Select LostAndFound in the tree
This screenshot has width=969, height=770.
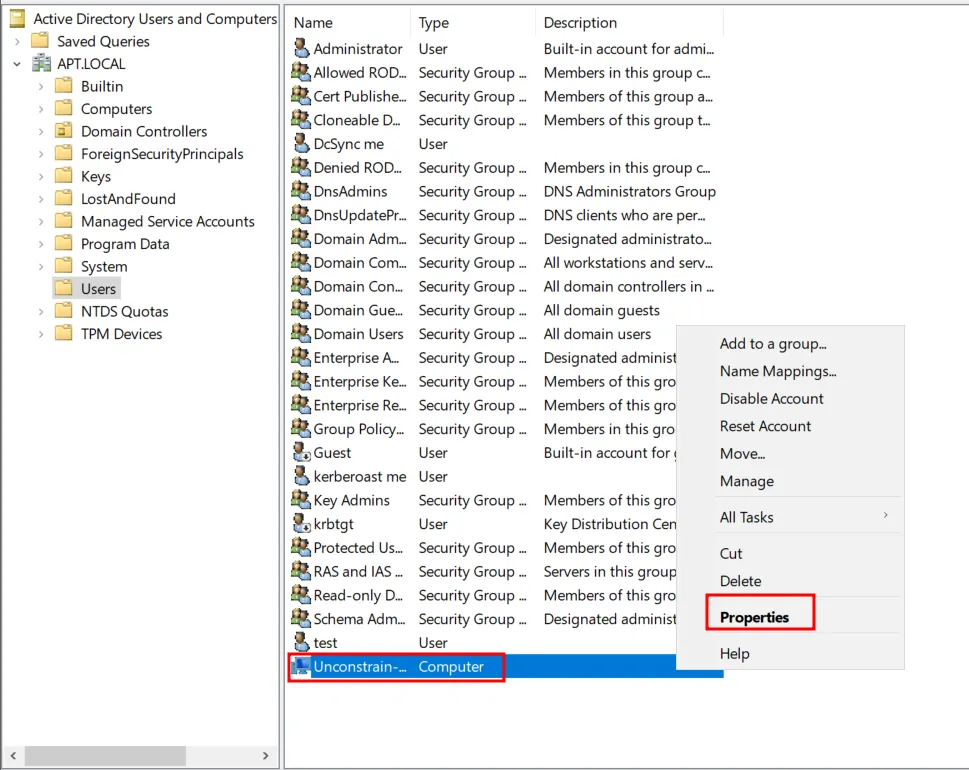[x=128, y=199]
